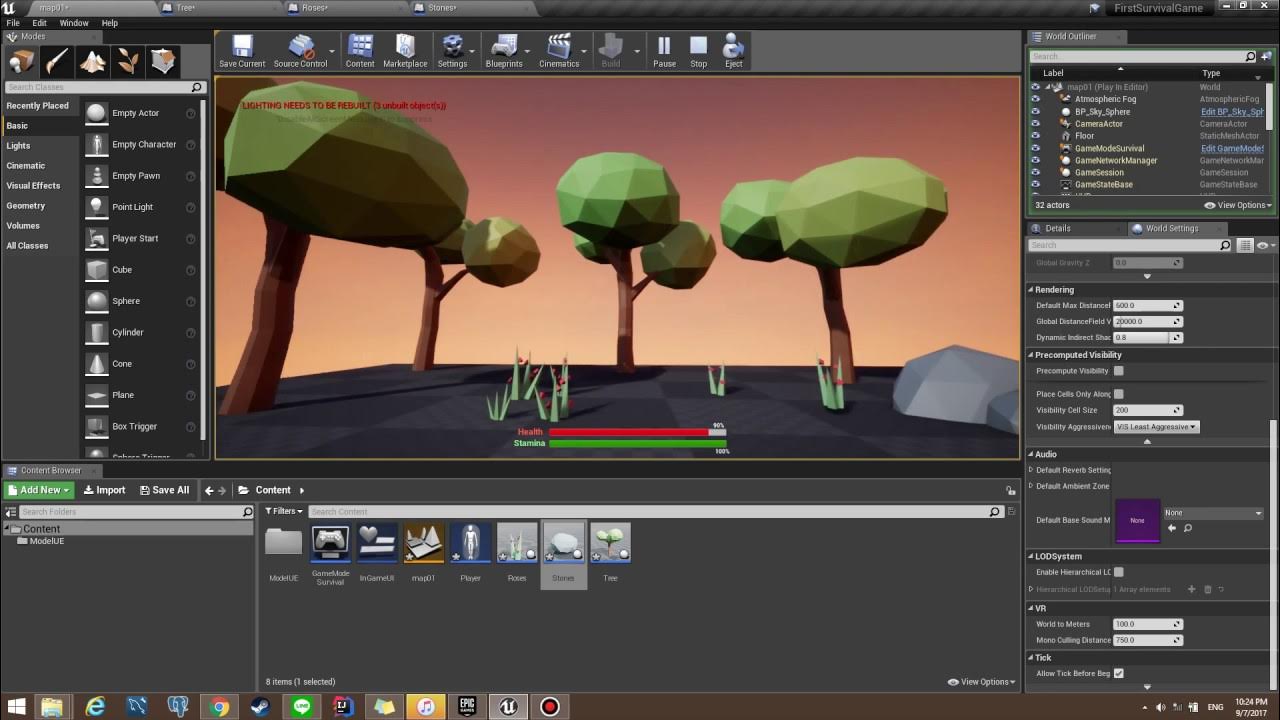This screenshot has width=1280, height=720.
Task: Open the Edit menu
Action: (39, 23)
